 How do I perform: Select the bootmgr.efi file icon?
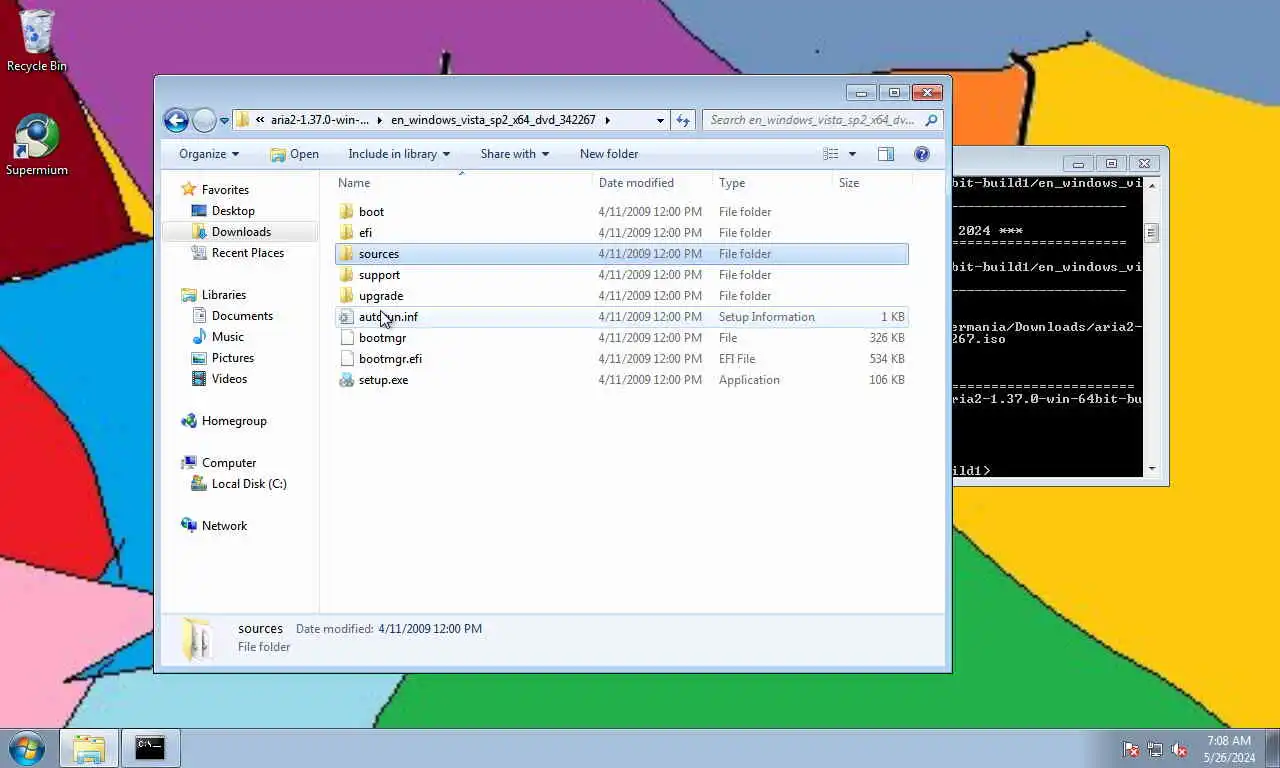point(346,358)
